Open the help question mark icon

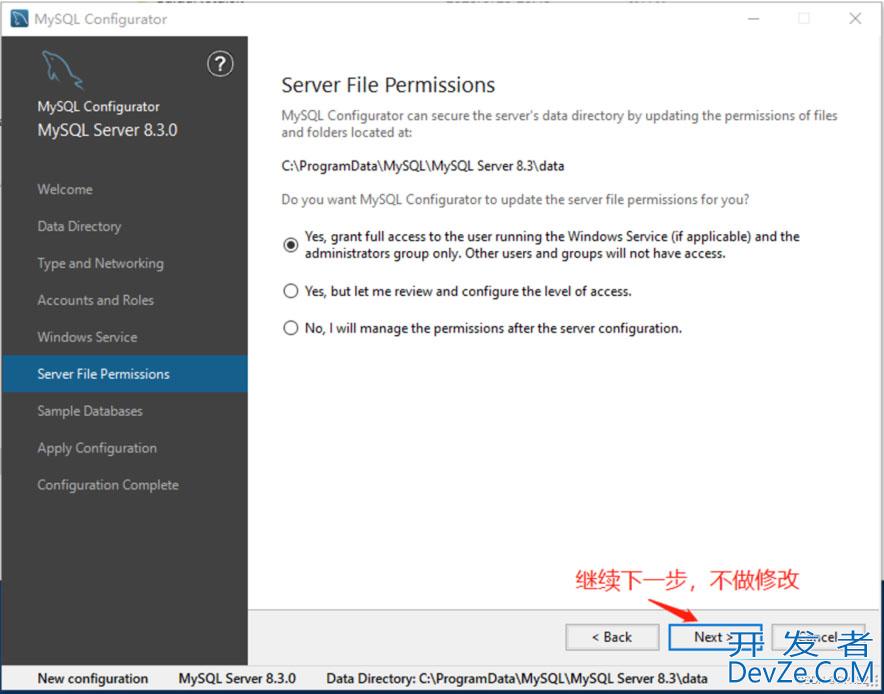pos(220,64)
